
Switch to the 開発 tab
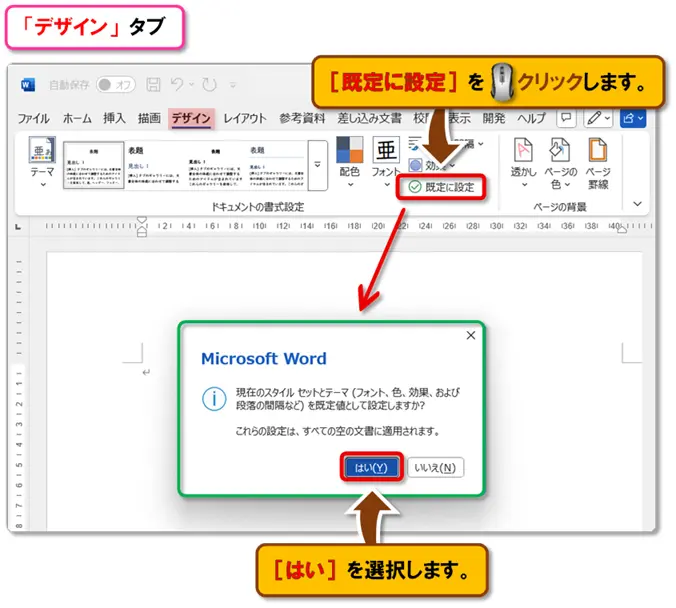(x=494, y=118)
